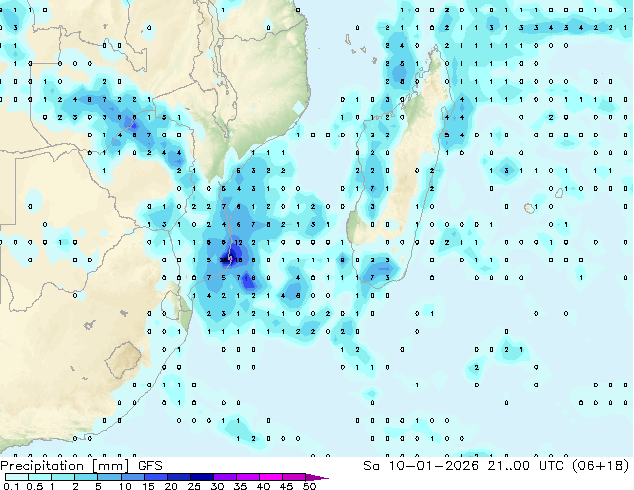Click the "GFS" model label
Image resolution: width=634 pixels, height=490 pixels.
pyautogui.click(x=150, y=466)
